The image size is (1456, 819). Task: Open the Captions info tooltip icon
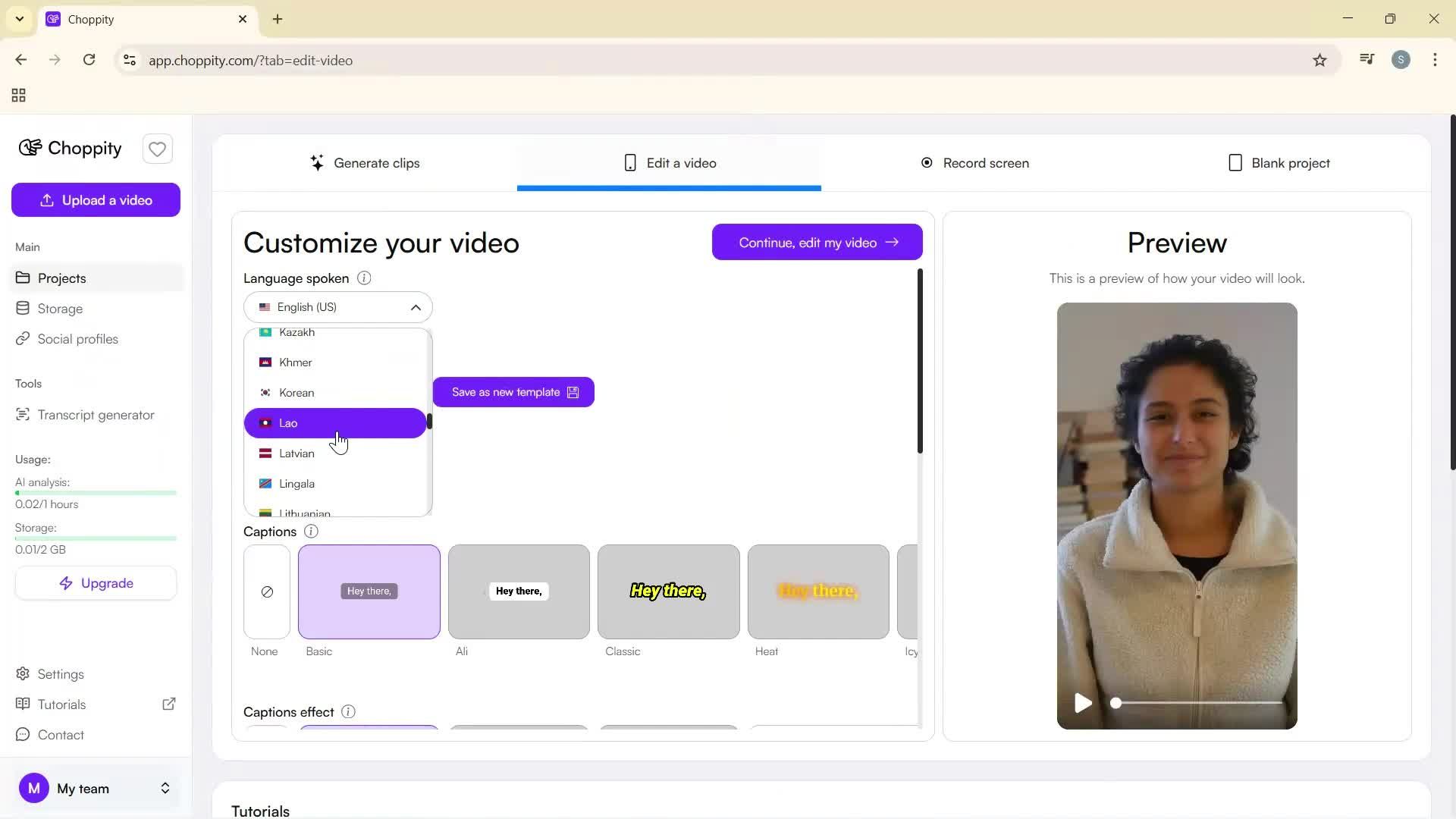tap(310, 531)
